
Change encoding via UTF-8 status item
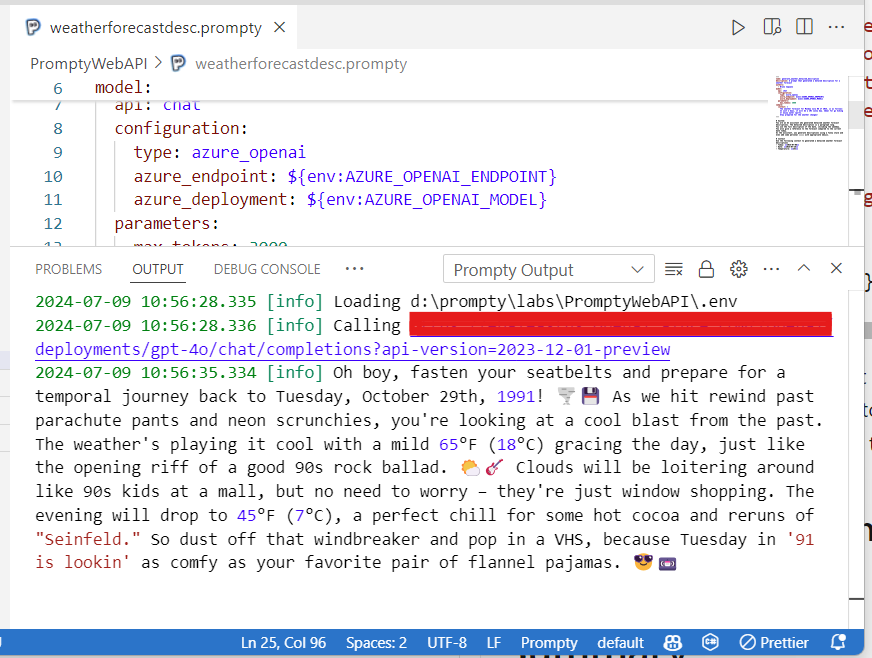(x=447, y=643)
